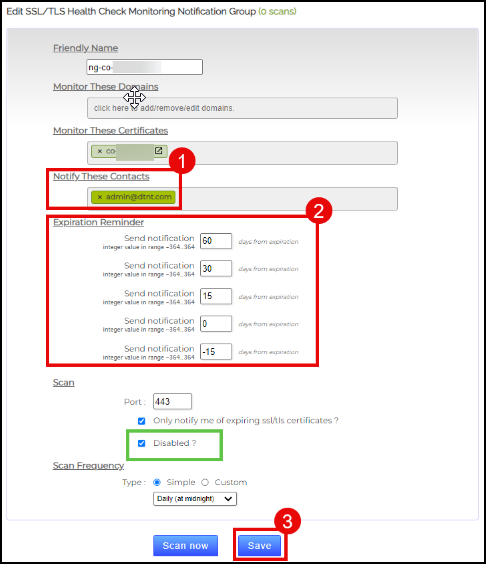
Task: Click the Port 443 input field
Action: [172, 402]
